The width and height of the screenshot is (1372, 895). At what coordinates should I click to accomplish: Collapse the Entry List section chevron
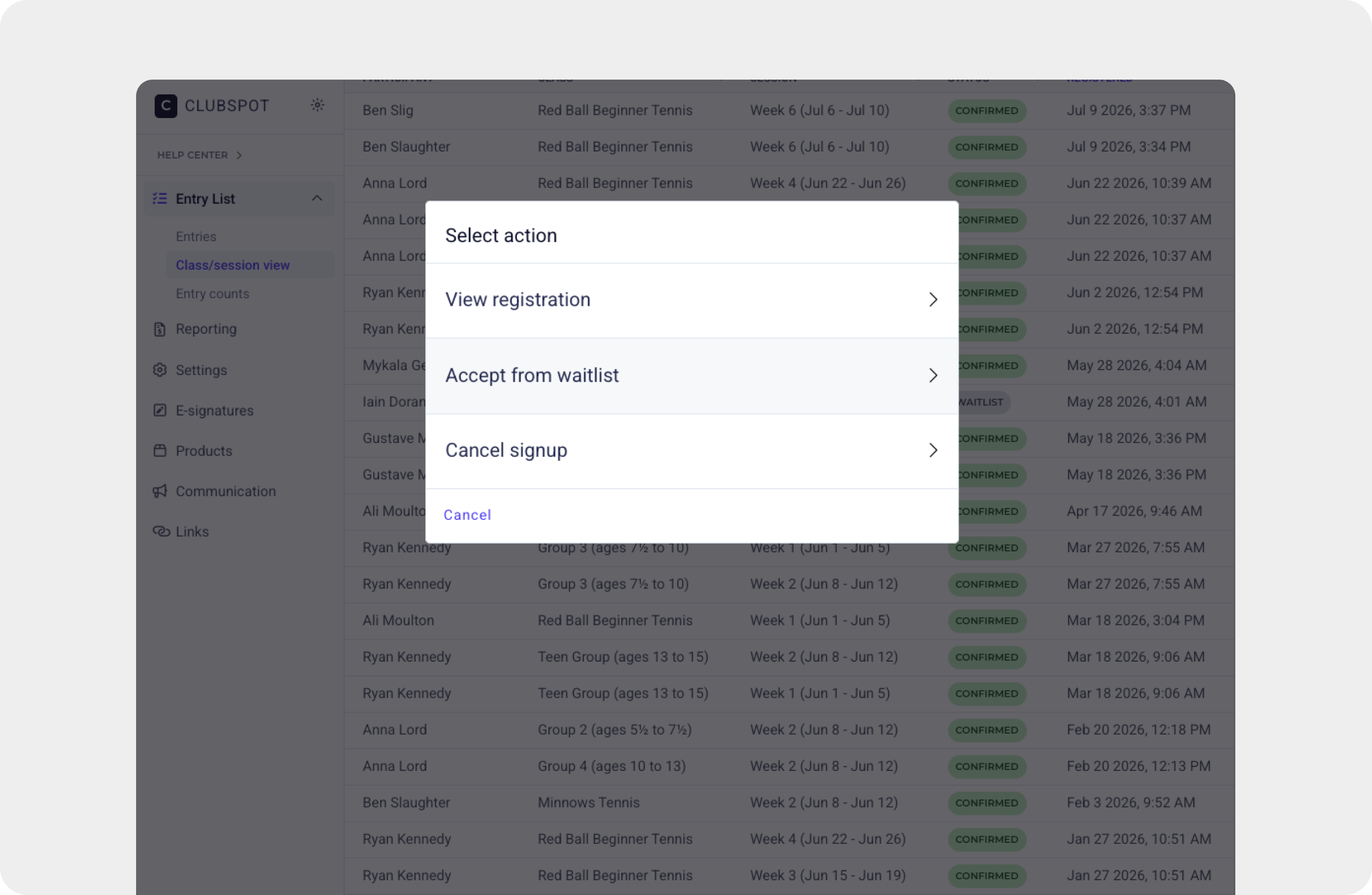(x=317, y=198)
